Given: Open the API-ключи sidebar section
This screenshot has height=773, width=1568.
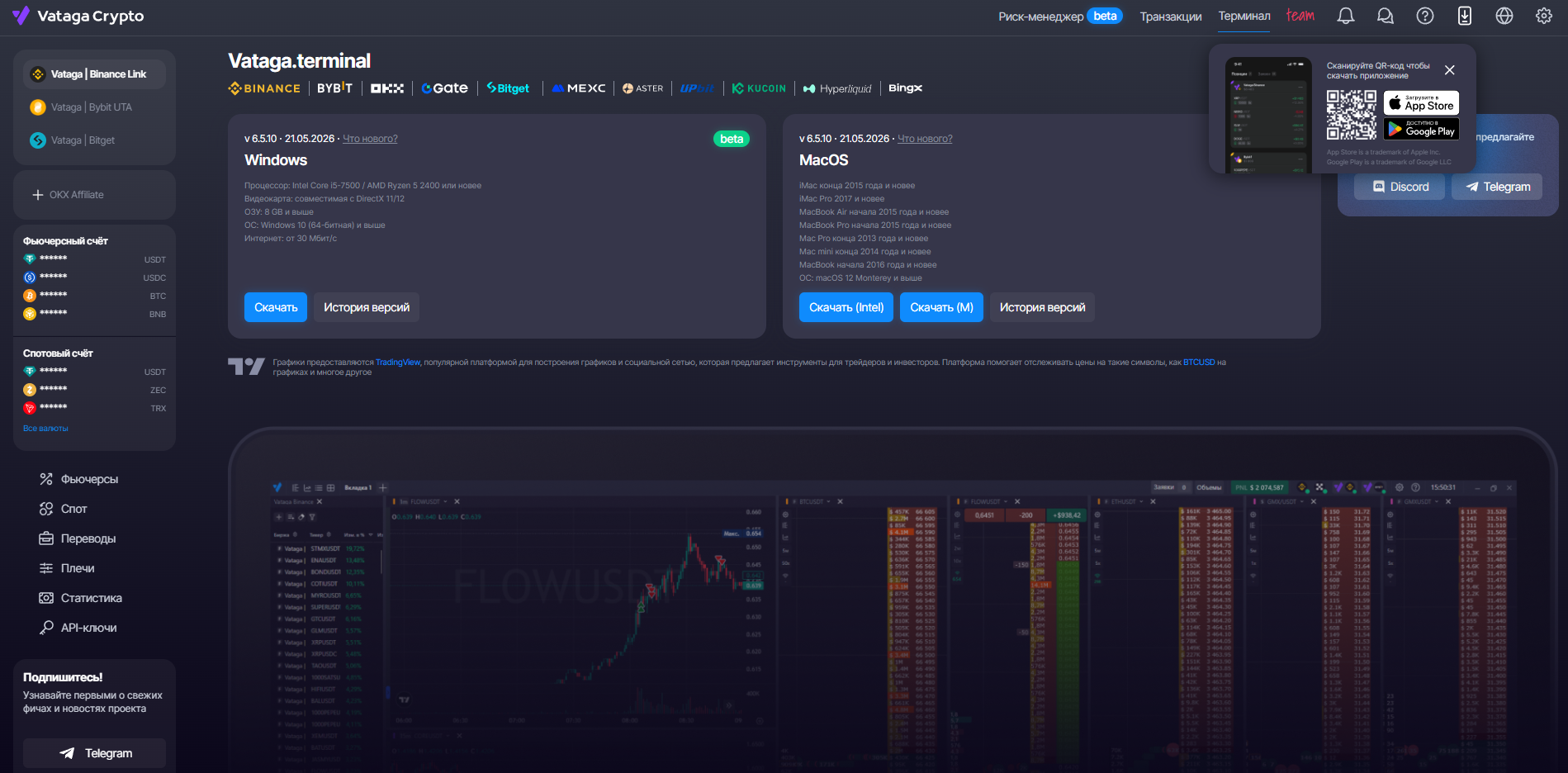Looking at the screenshot, I should click(x=78, y=628).
